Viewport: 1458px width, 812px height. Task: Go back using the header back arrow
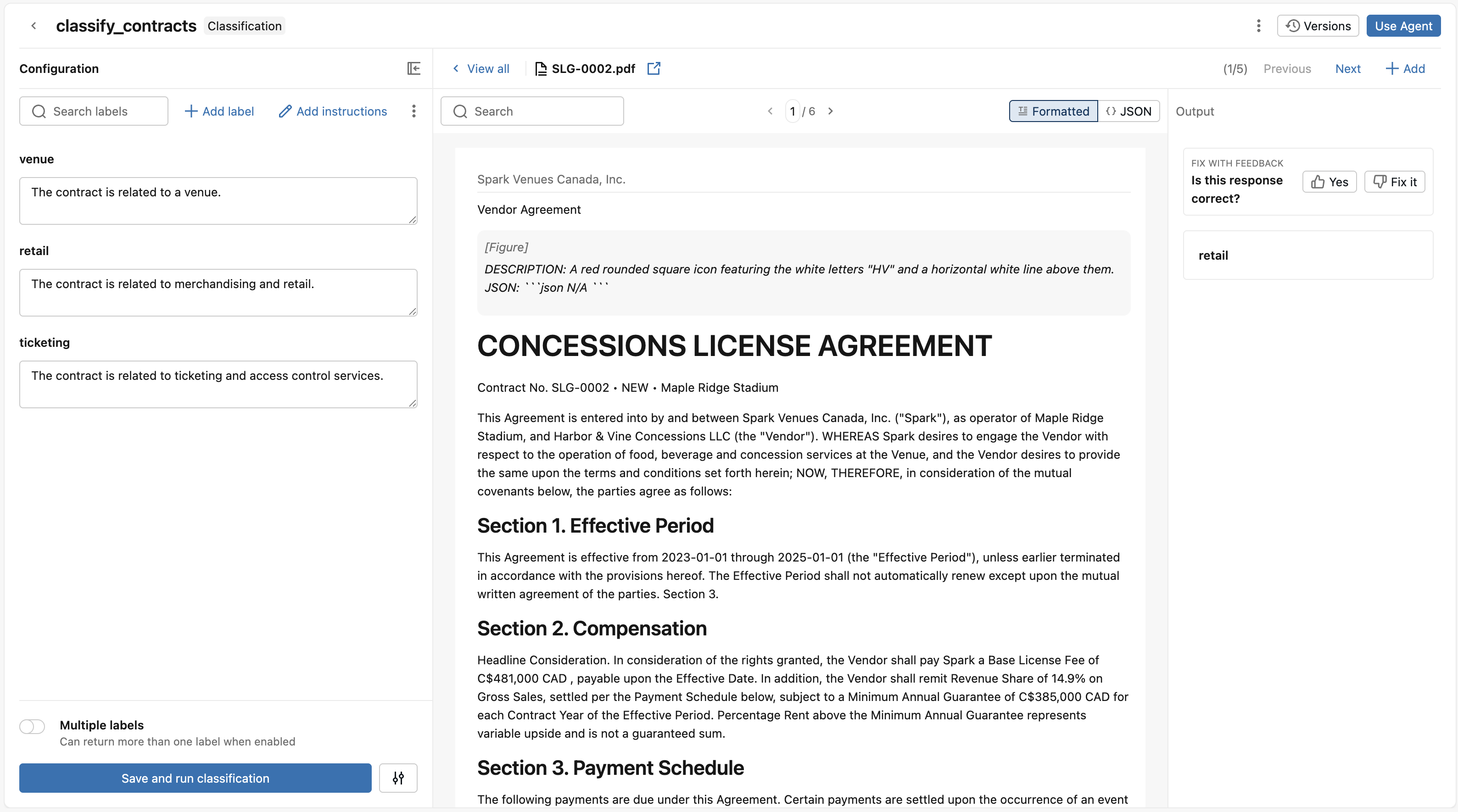[34, 26]
